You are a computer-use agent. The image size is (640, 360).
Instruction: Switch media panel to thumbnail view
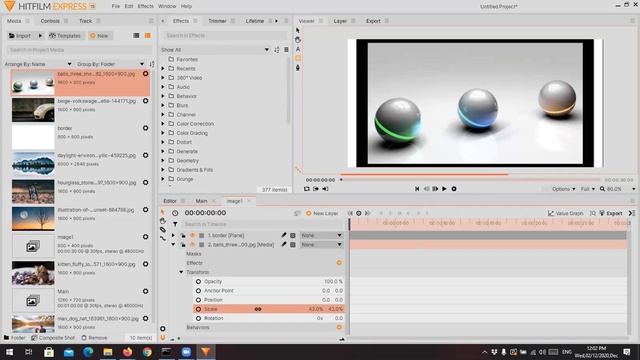(147, 36)
